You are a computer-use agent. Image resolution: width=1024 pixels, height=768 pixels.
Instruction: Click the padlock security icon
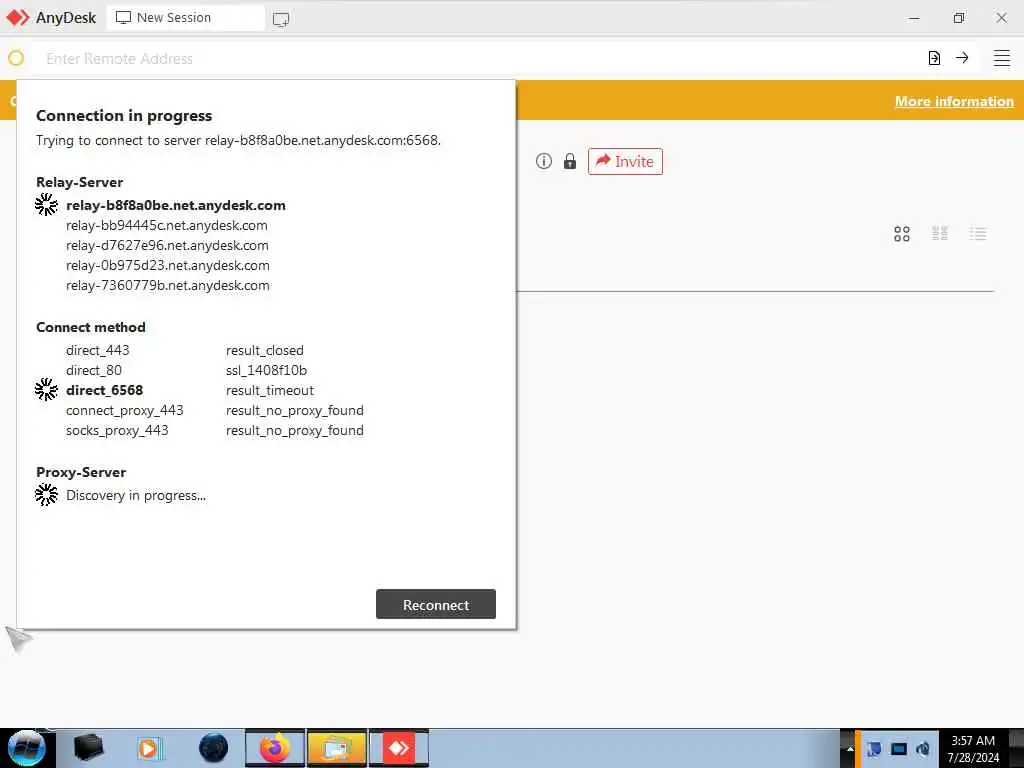(x=569, y=161)
